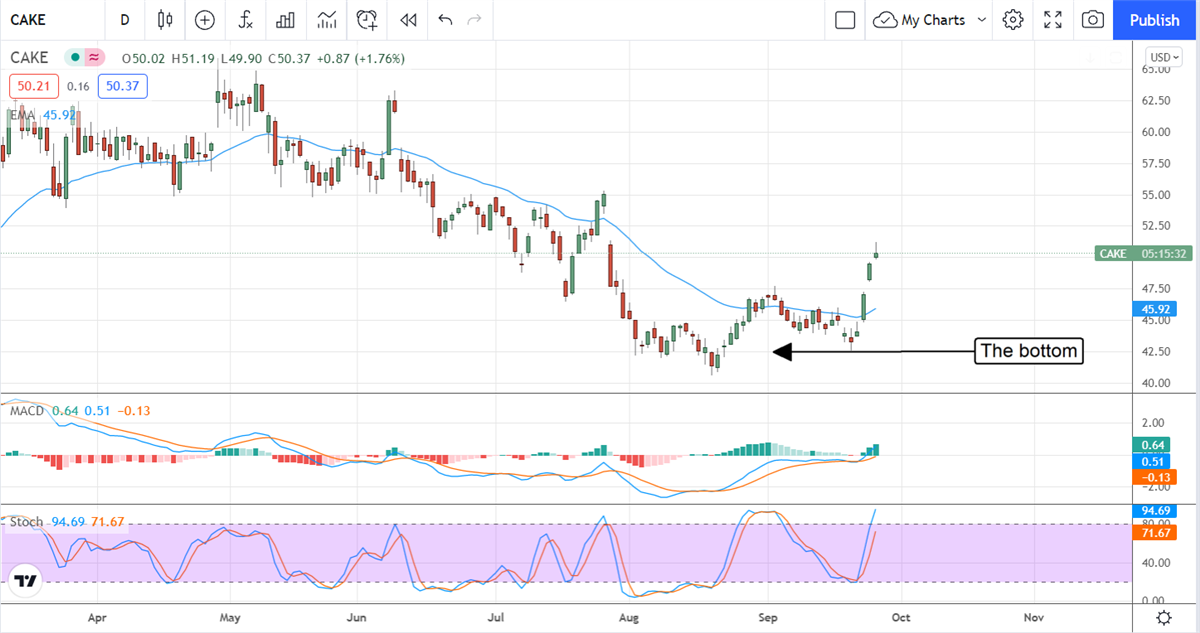Open the candlestick chart style selector
The image size is (1200, 633).
[x=165, y=20]
